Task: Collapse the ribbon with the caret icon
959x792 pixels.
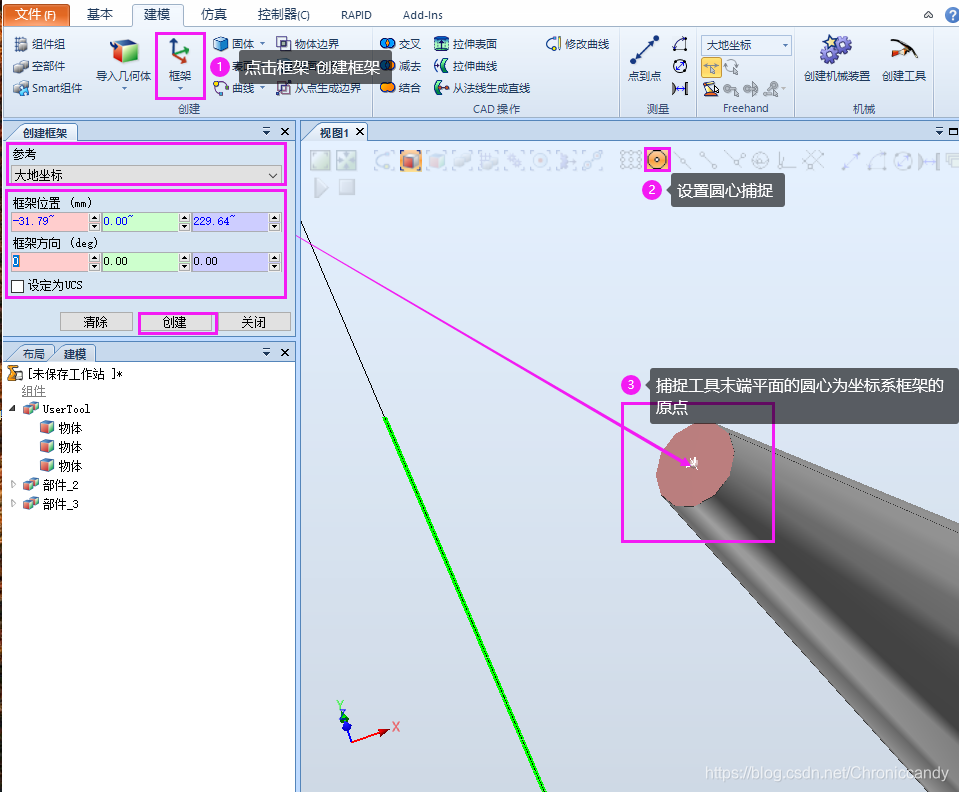Action: coord(928,15)
